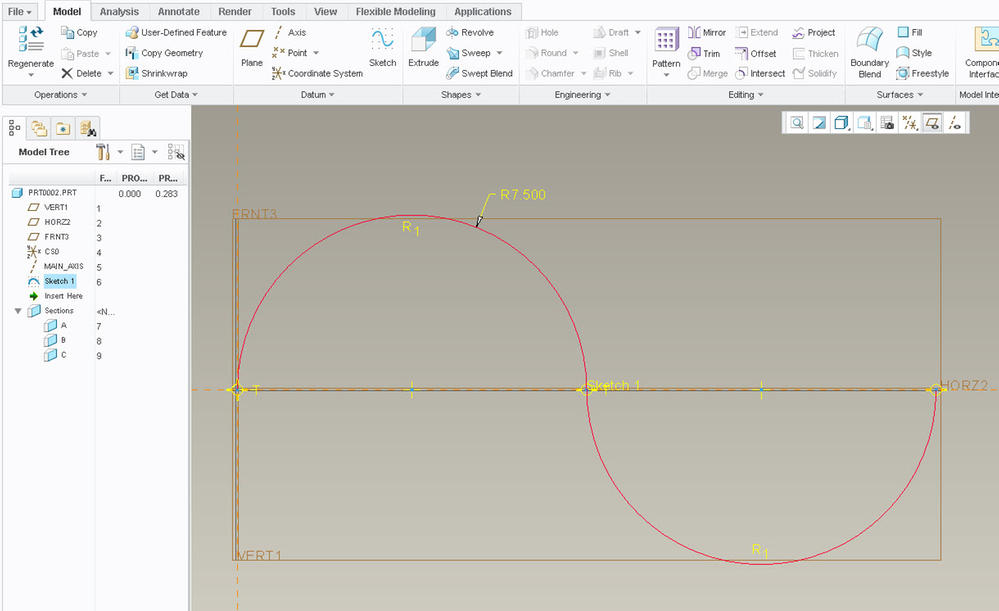The height and width of the screenshot is (611, 999).
Task: Toggle datum display filters in graphics toolbar
Action: coord(910,122)
